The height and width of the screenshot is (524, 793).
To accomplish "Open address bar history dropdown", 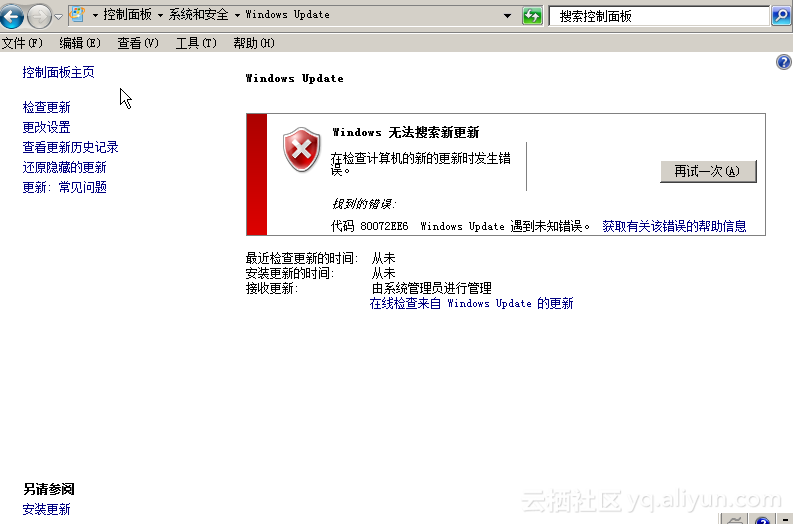I will pos(507,16).
